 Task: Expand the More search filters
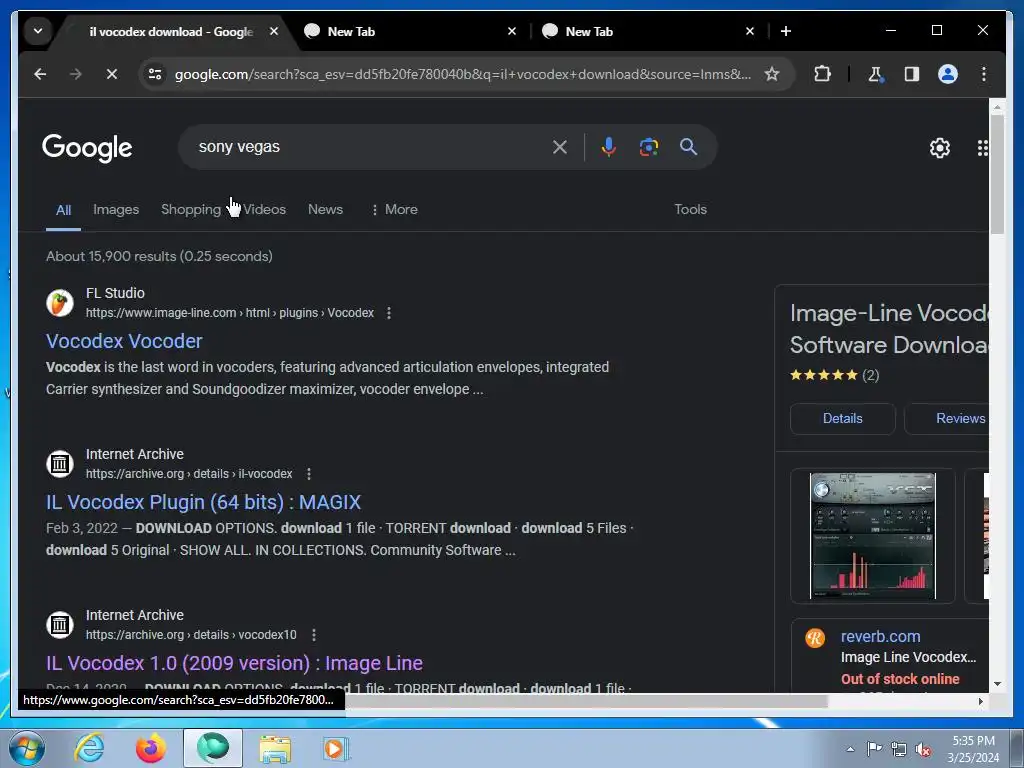pos(394,210)
